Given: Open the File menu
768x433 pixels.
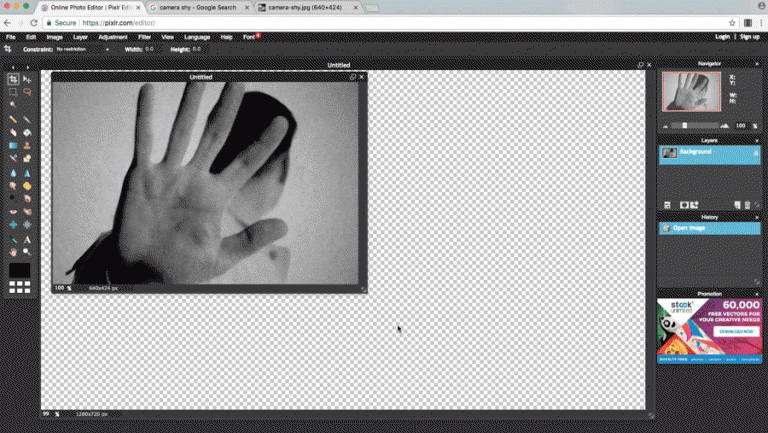Looking at the screenshot, I should pos(10,37).
